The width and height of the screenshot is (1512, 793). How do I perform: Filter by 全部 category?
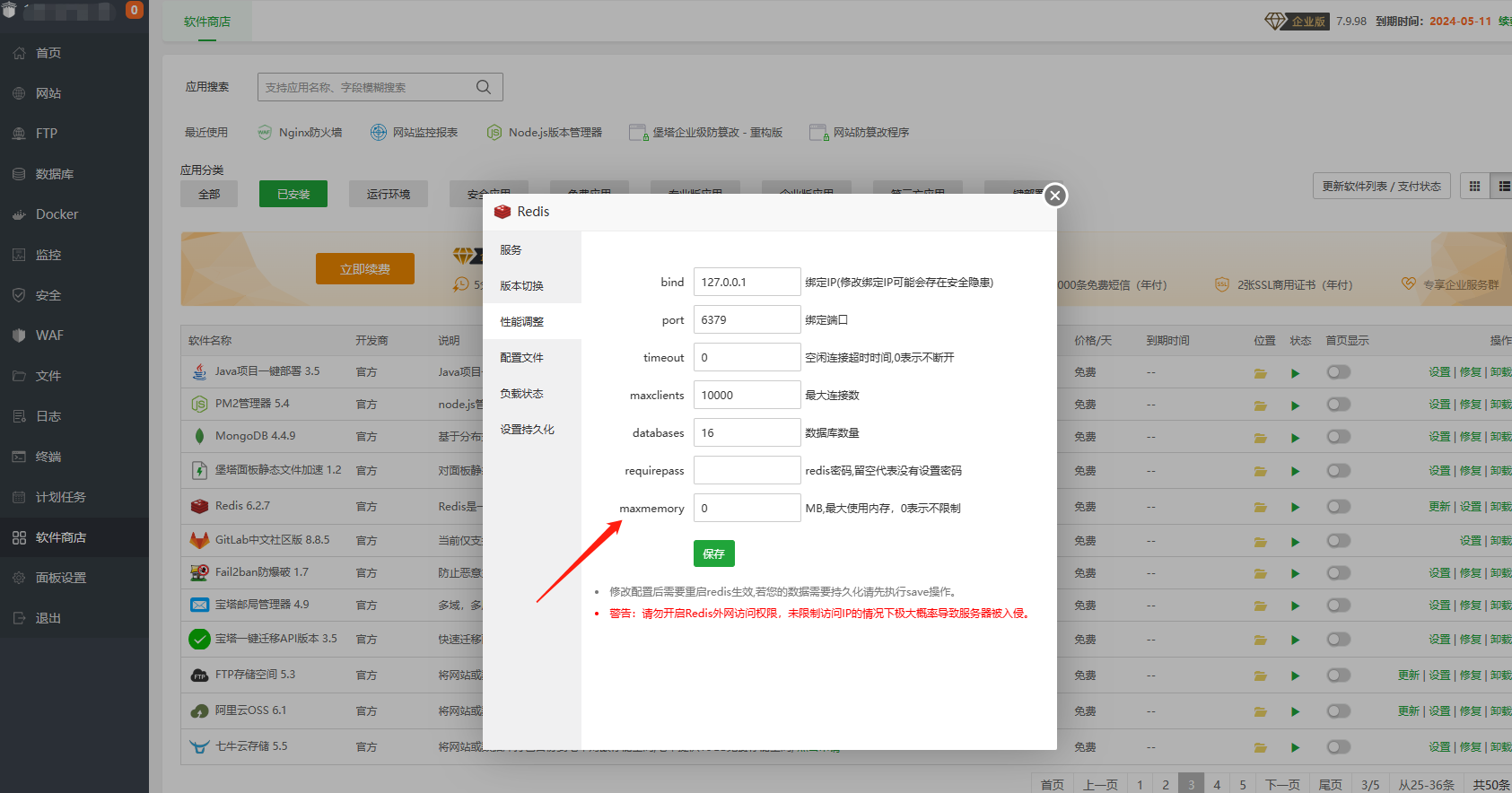coord(209,194)
